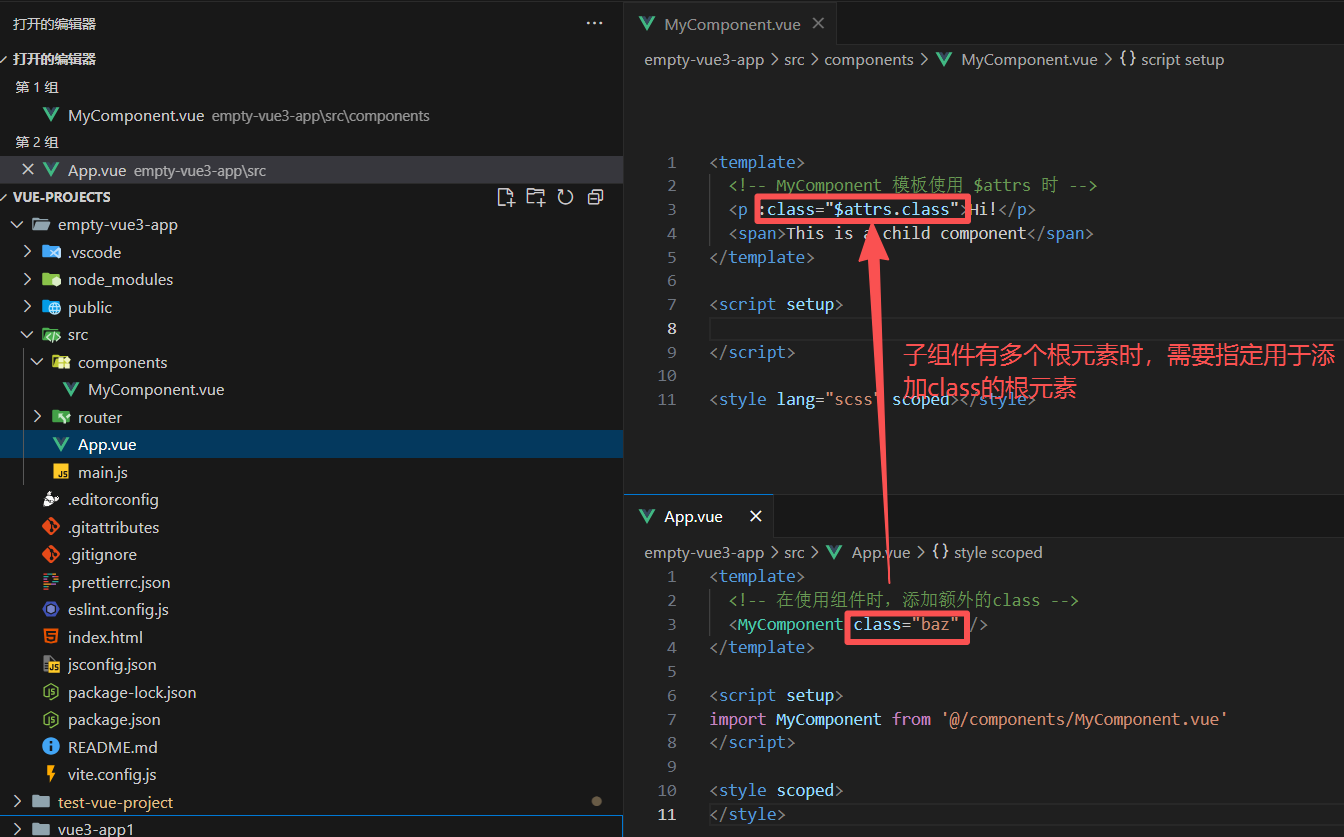Viewport: 1344px width, 837px height.
Task: Click the '第 2 组' group label
Action: [37, 142]
